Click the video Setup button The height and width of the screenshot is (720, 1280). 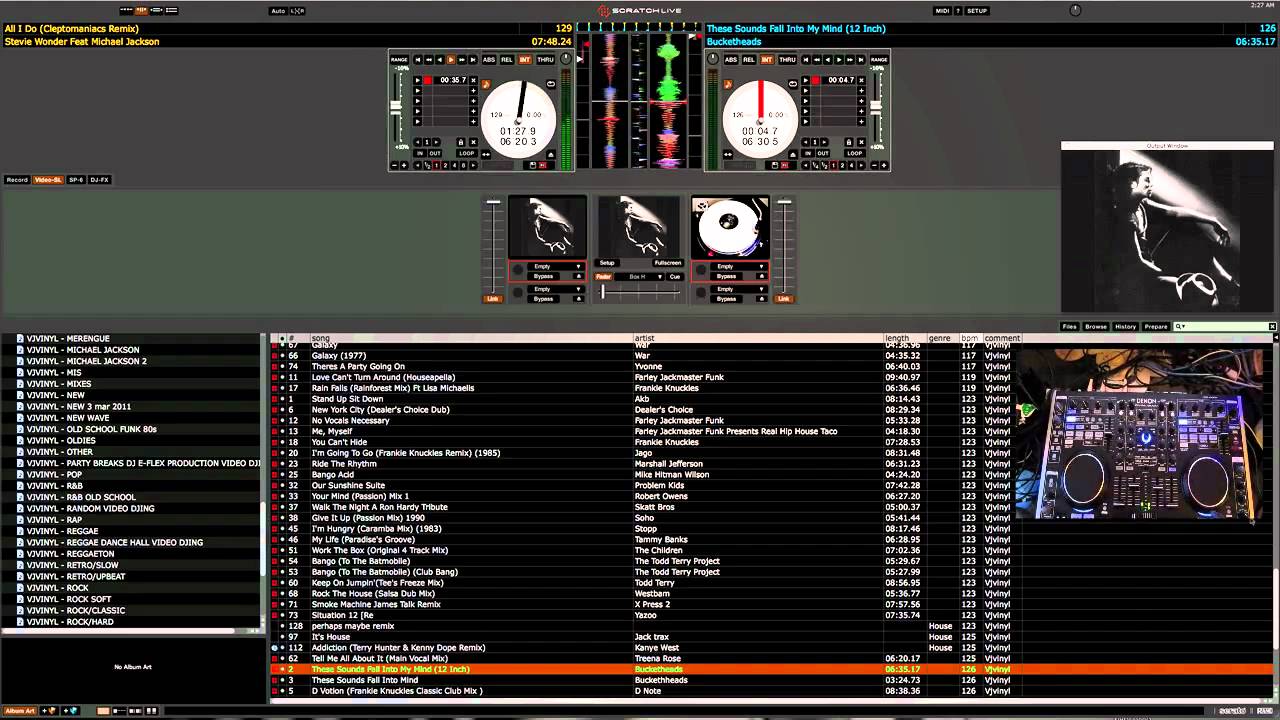[607, 263]
